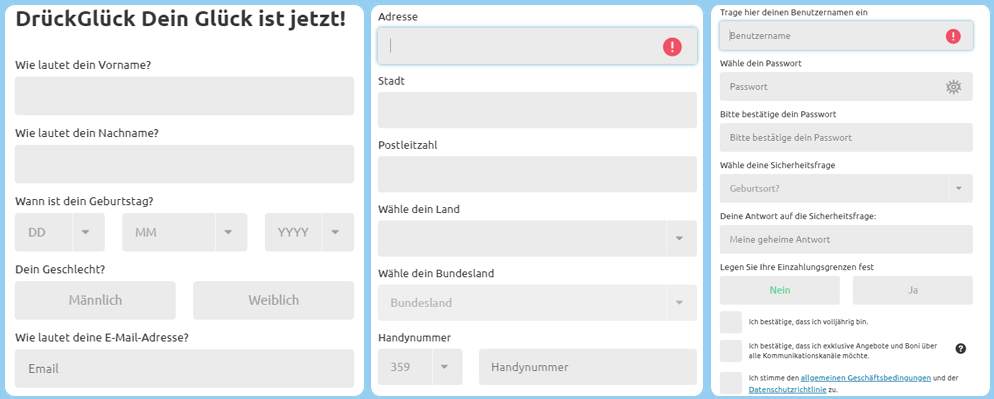This screenshot has width=994, height=399.
Task: Select Weiblich as gender
Action: pos(273,300)
